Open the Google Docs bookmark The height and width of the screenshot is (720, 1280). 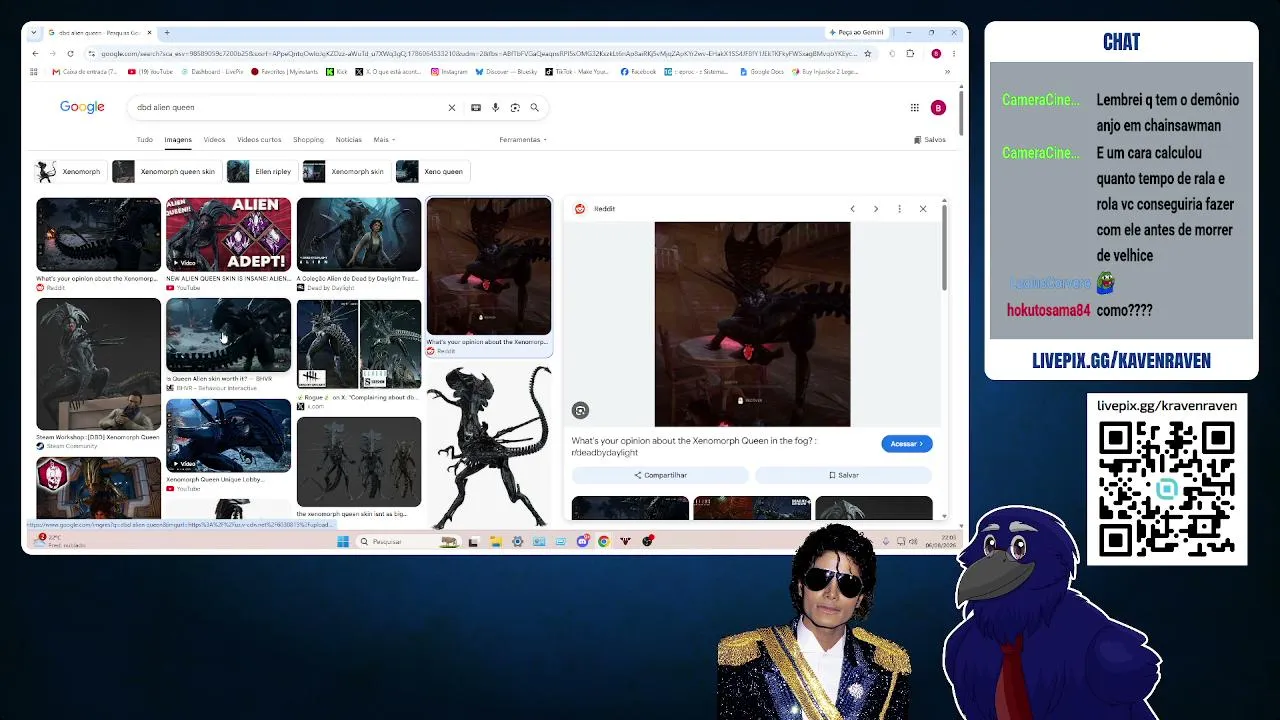[x=761, y=72]
